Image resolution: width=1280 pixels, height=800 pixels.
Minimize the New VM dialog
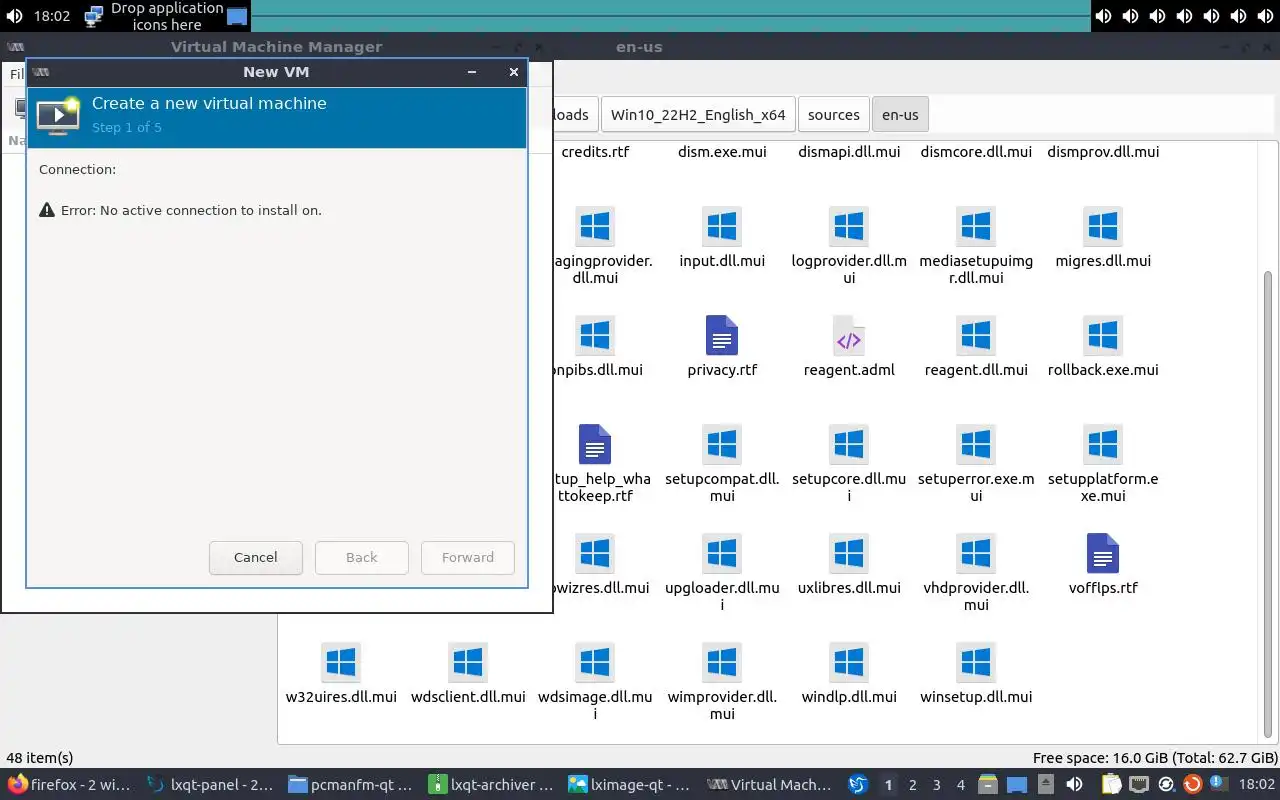[x=472, y=72]
